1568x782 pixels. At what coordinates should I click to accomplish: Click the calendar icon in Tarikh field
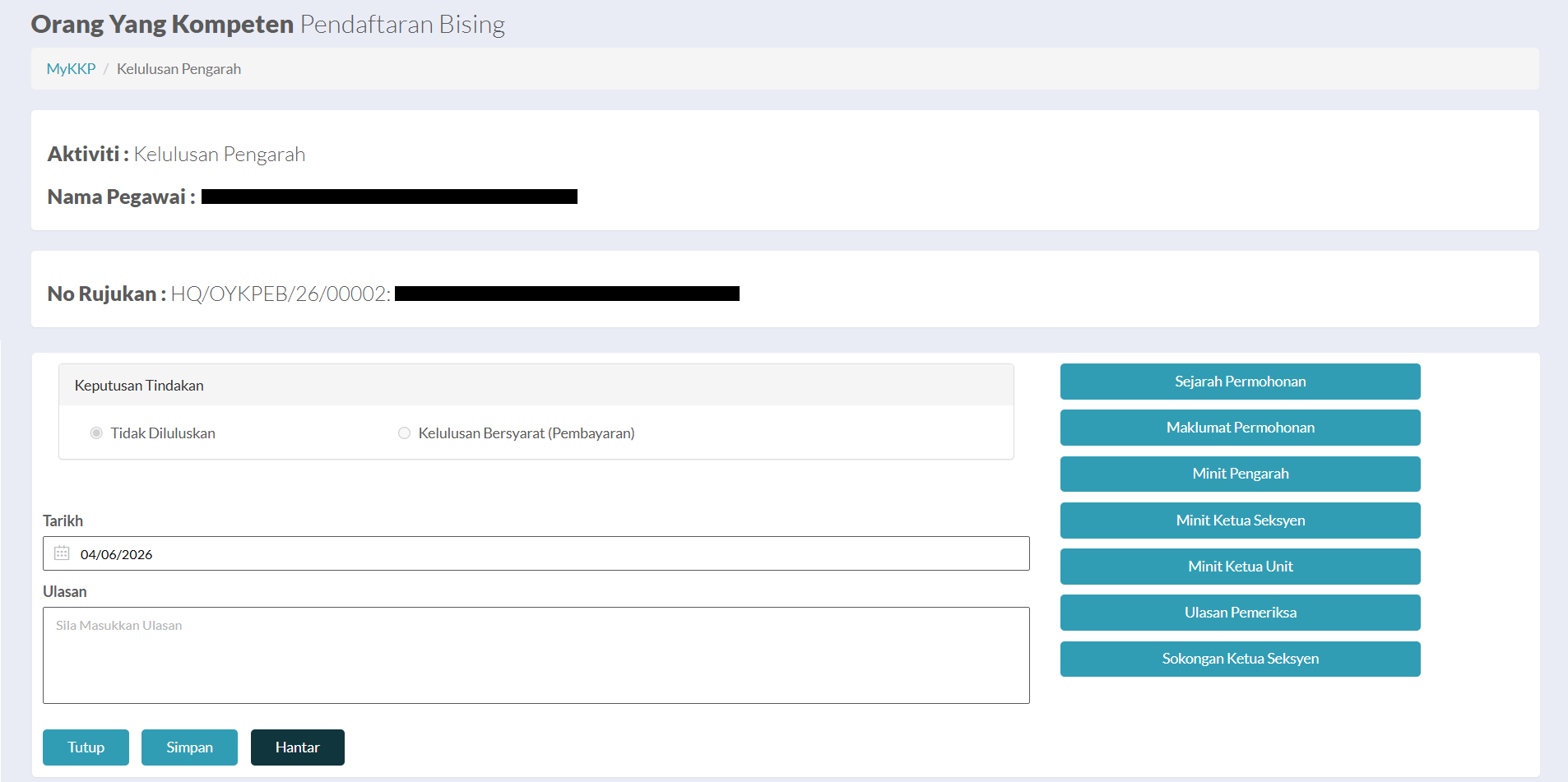coord(62,553)
